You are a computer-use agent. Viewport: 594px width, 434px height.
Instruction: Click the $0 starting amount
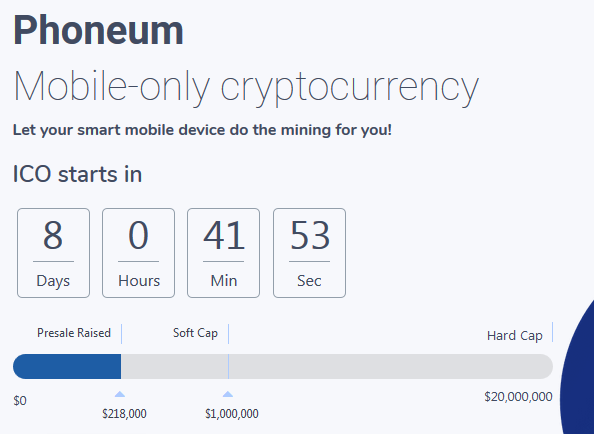point(20,401)
